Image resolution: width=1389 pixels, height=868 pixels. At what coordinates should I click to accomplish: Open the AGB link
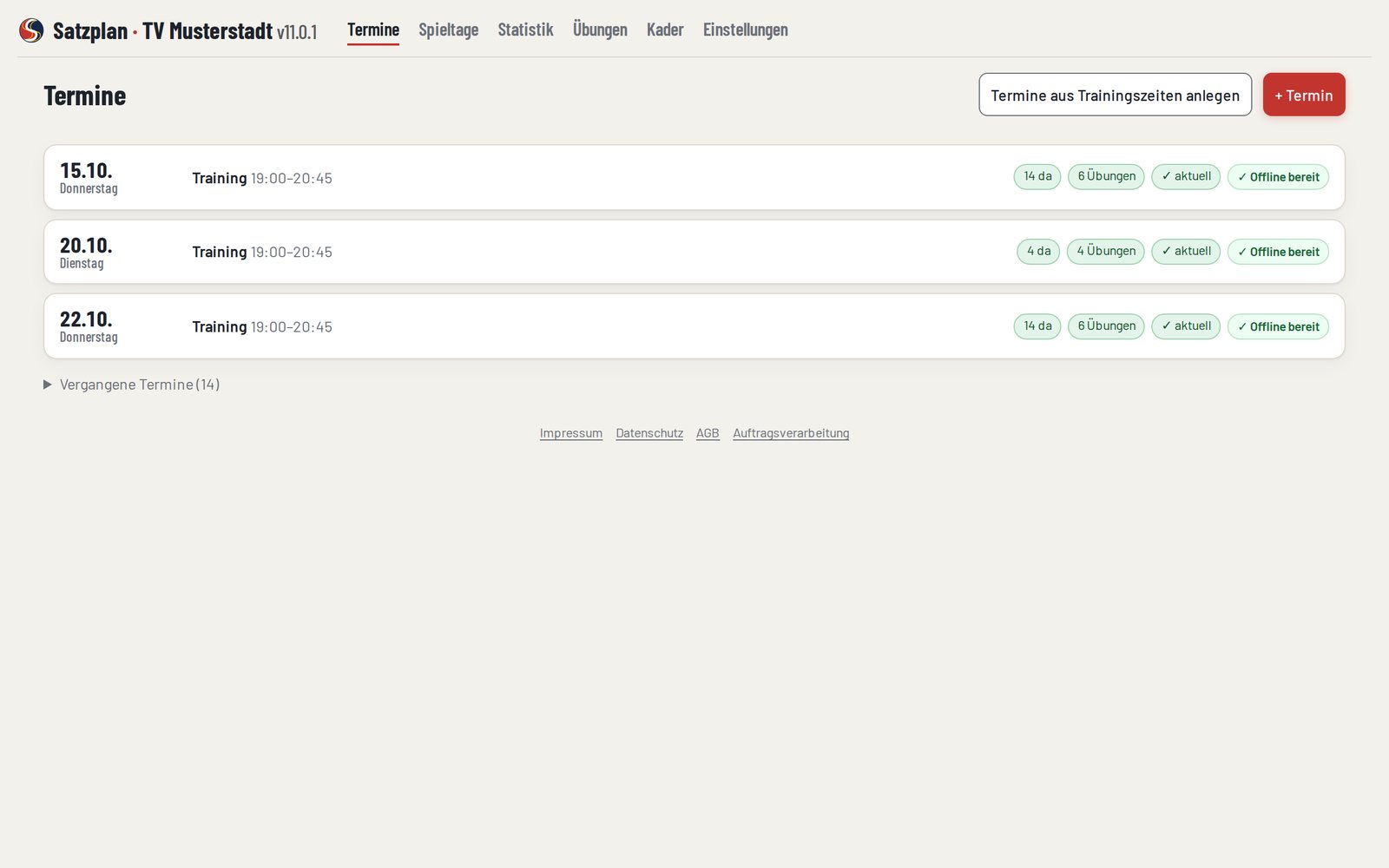point(708,433)
